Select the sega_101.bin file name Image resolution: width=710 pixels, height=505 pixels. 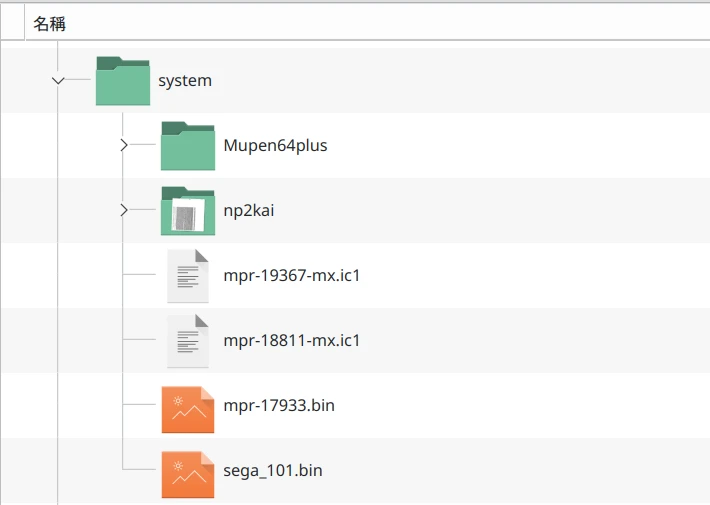[273, 471]
